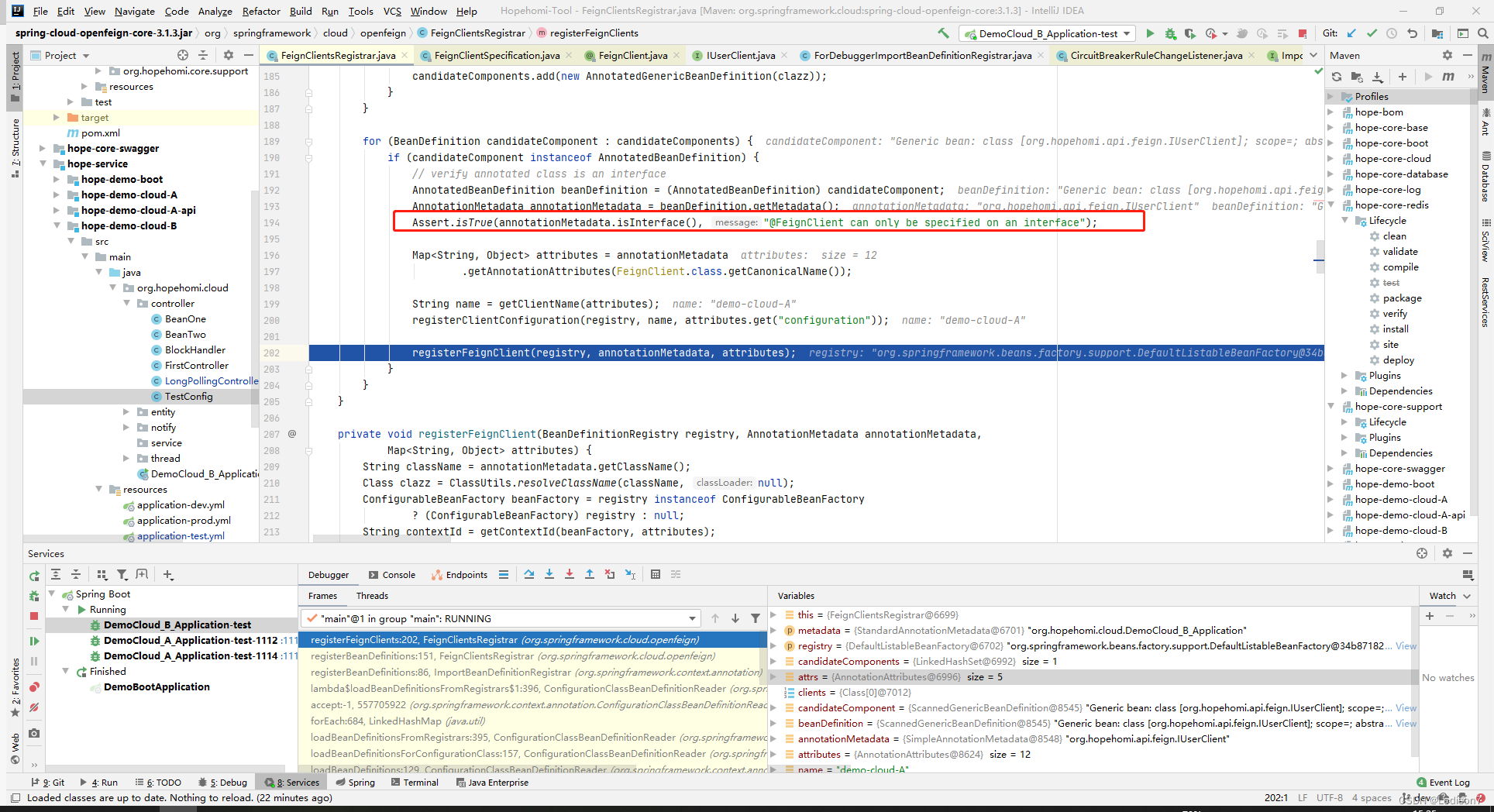Click Resume Program icon in Services sidebar
1494x812 pixels.
34,641
